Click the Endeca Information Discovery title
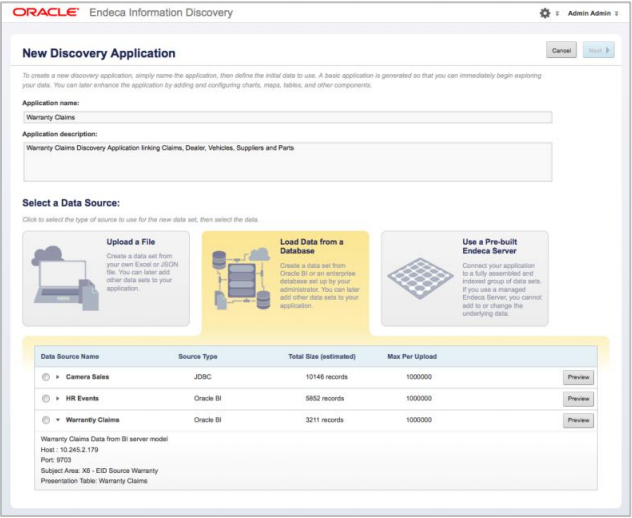Viewport: 632px width, 518px height. point(161,12)
